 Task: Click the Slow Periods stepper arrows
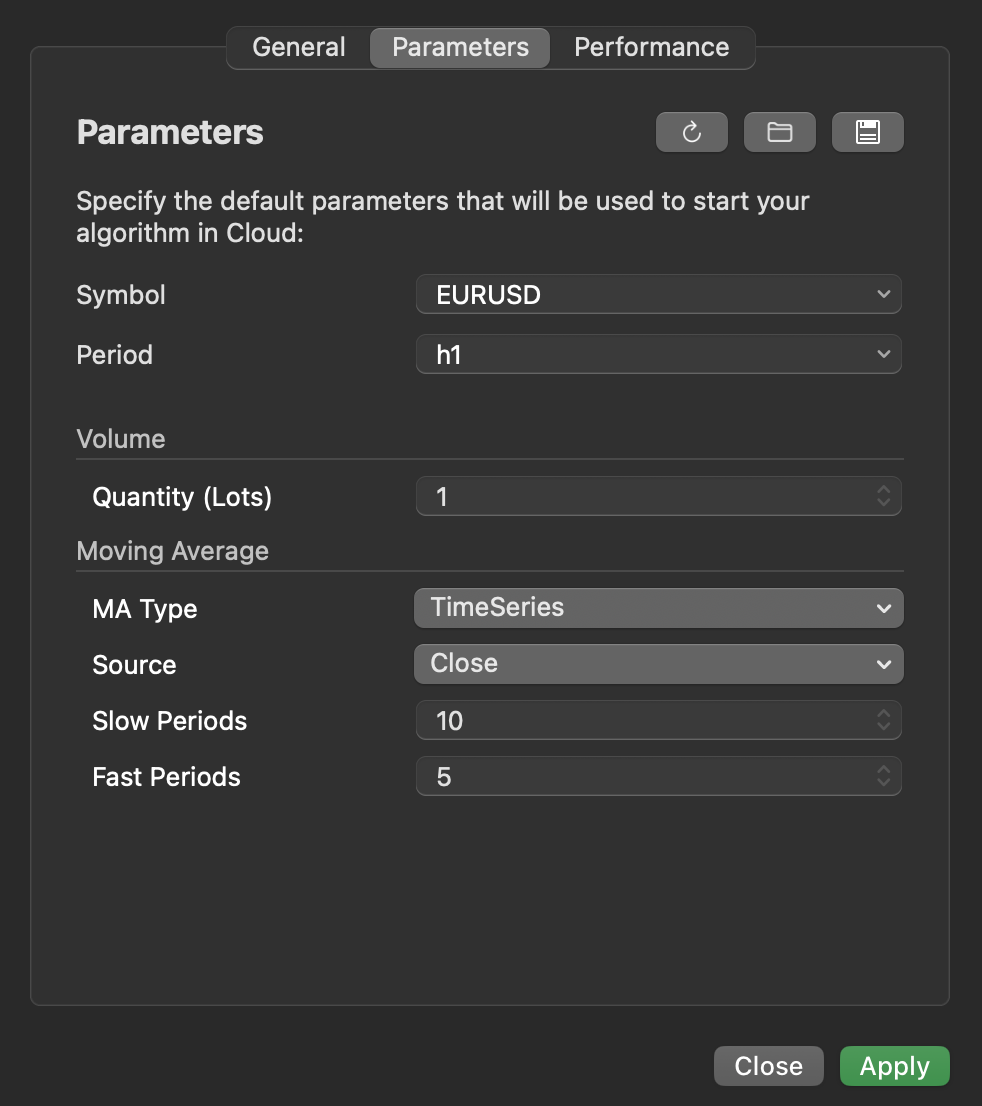[x=883, y=720]
